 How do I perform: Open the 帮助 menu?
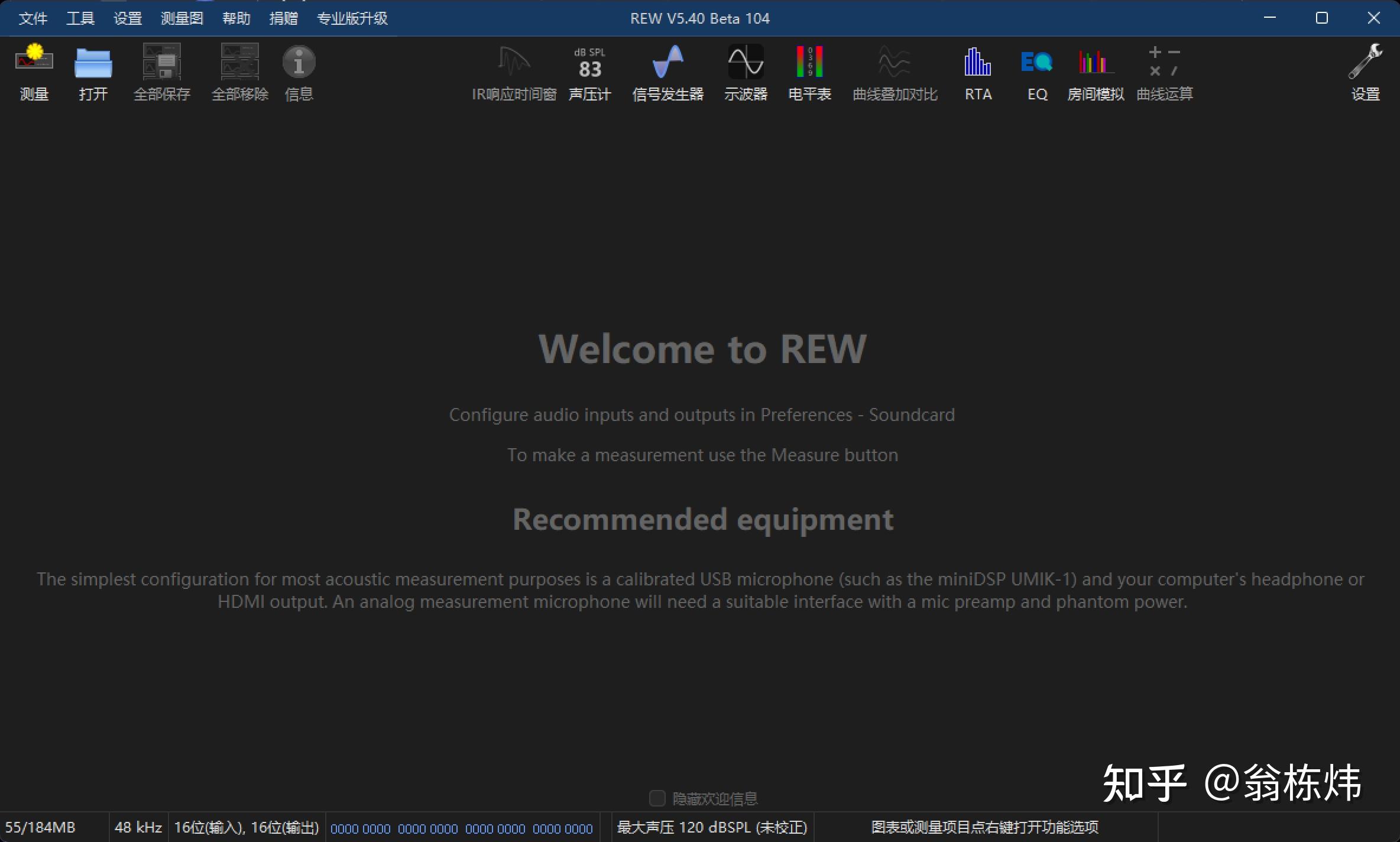236,18
